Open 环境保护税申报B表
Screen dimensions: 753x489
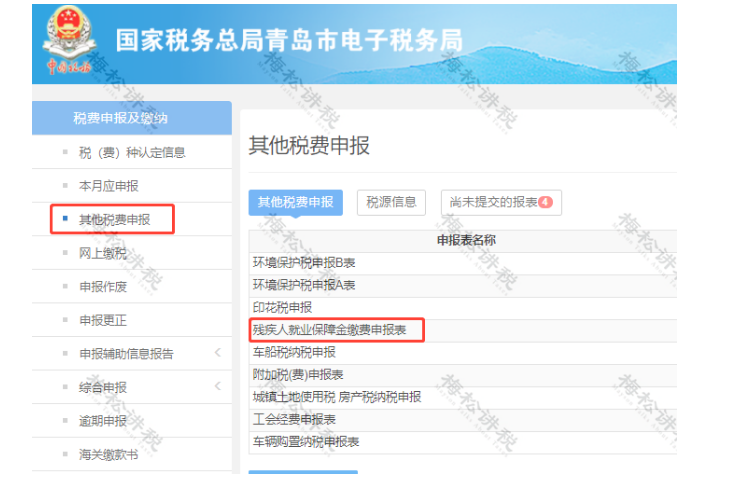[x=304, y=263]
